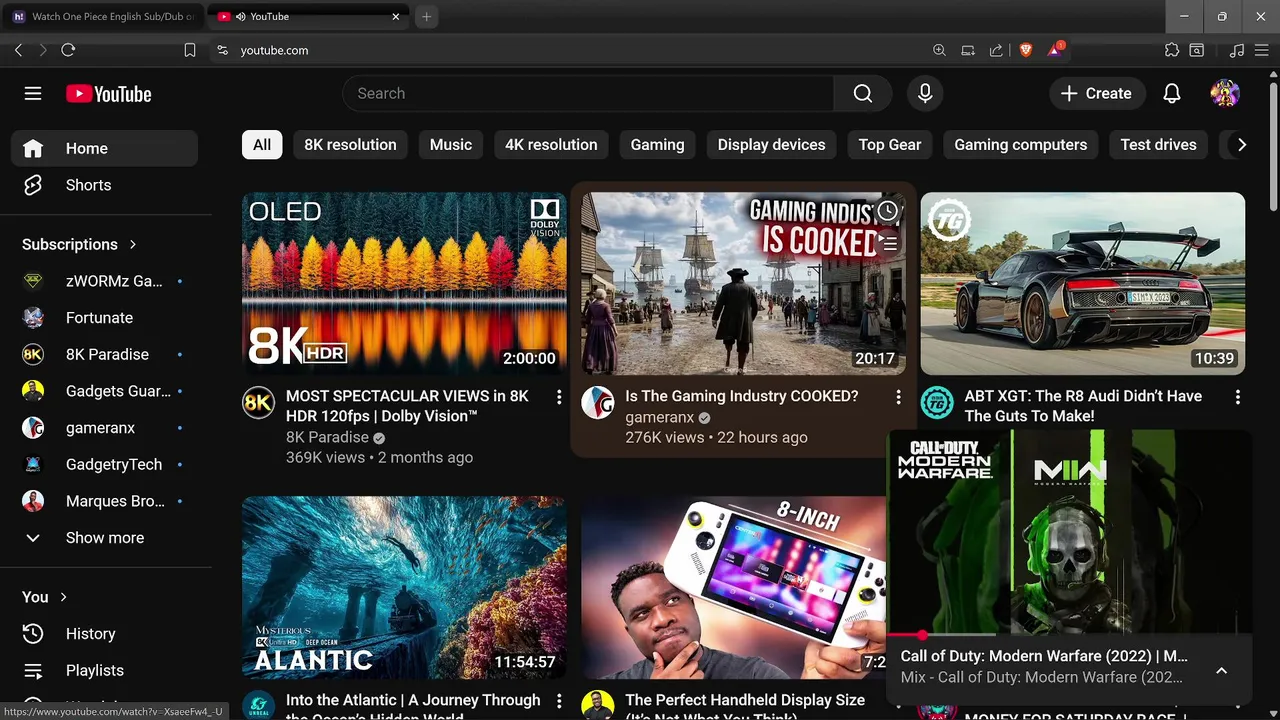Click the YouTube search input field

point(588,93)
